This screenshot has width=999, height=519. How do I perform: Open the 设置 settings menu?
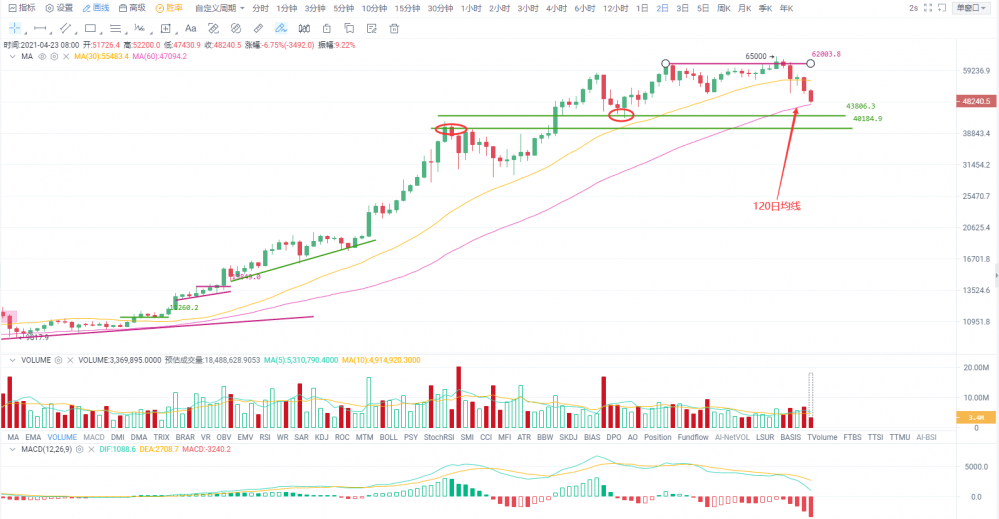[x=59, y=8]
